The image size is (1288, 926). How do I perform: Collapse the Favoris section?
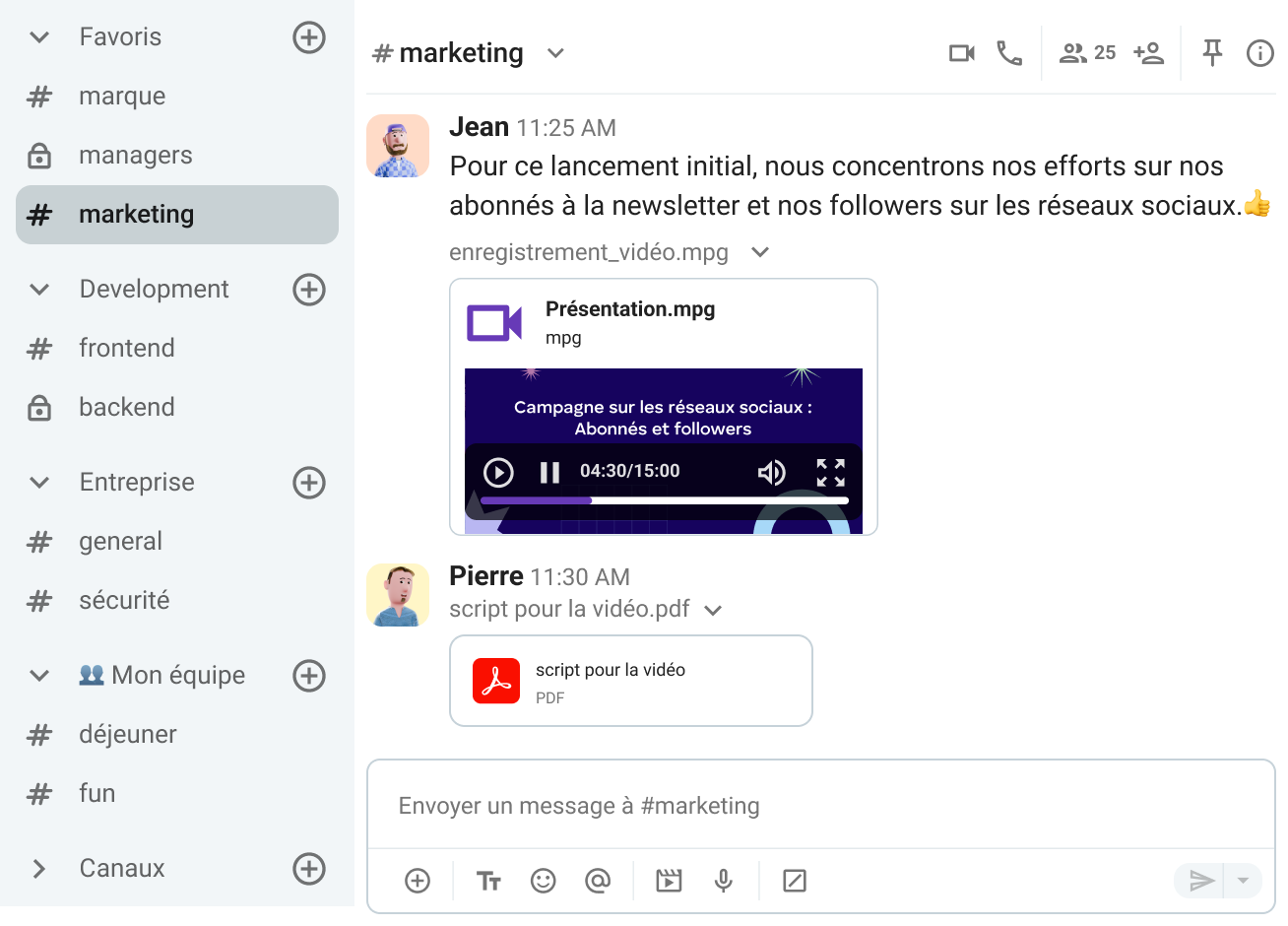[x=37, y=36]
